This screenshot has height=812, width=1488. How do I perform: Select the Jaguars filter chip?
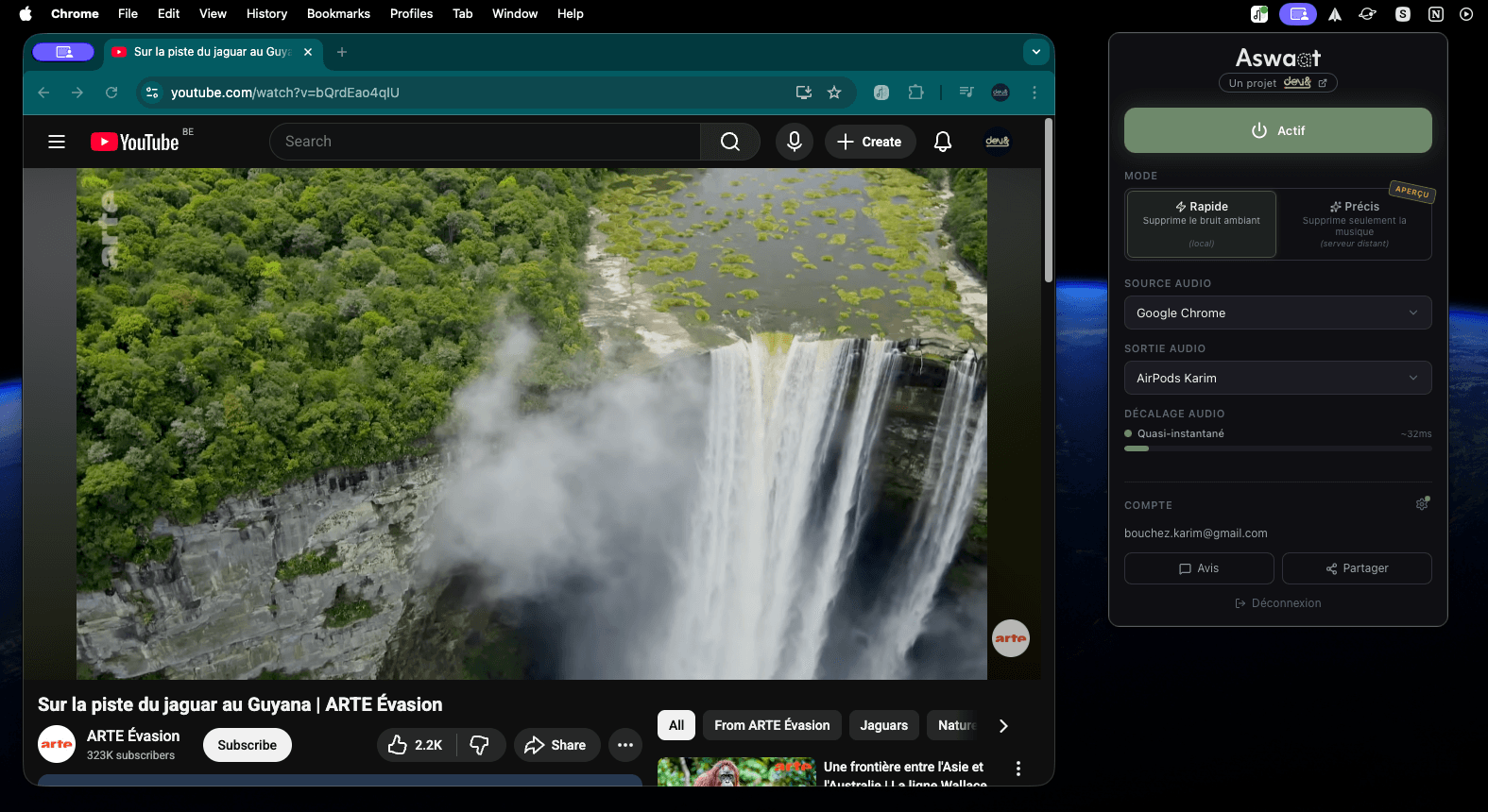tap(884, 725)
